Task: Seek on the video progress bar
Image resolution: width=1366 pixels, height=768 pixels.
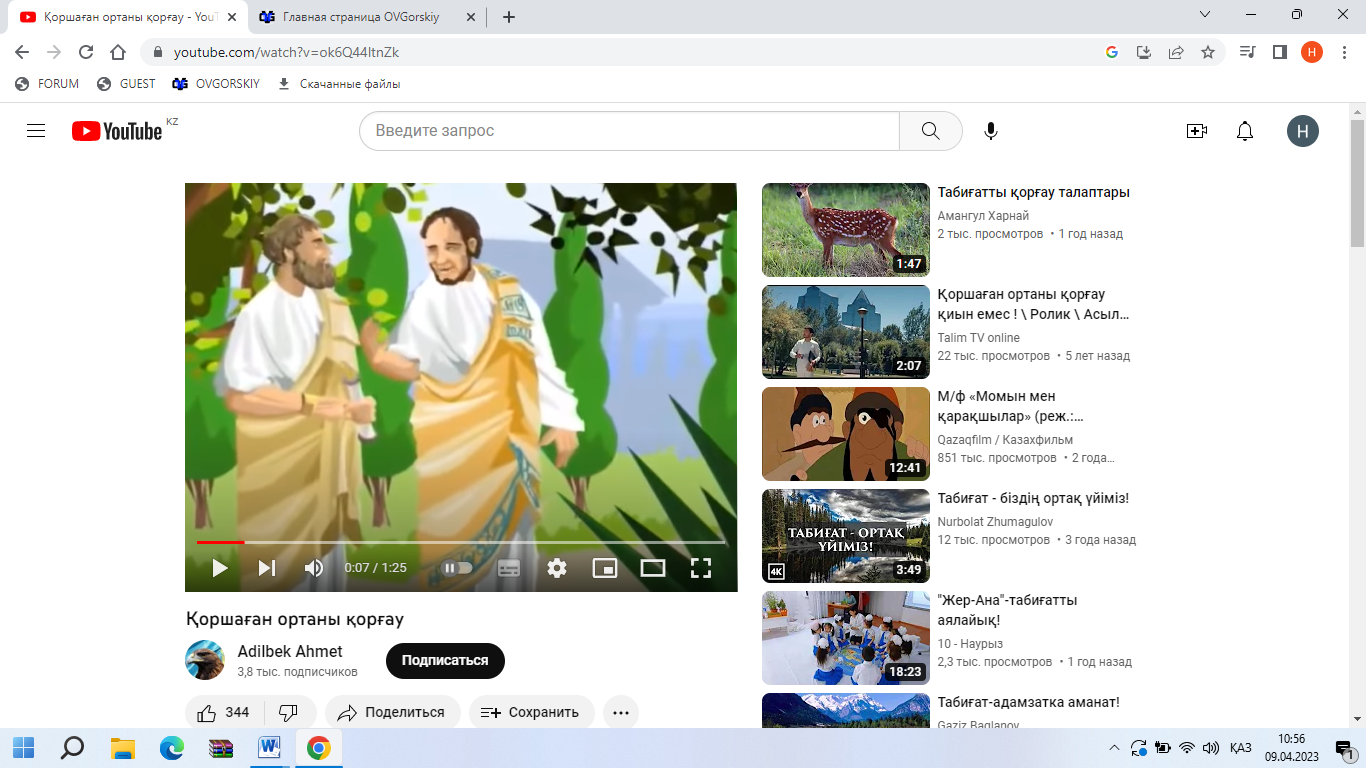Action: (x=461, y=542)
